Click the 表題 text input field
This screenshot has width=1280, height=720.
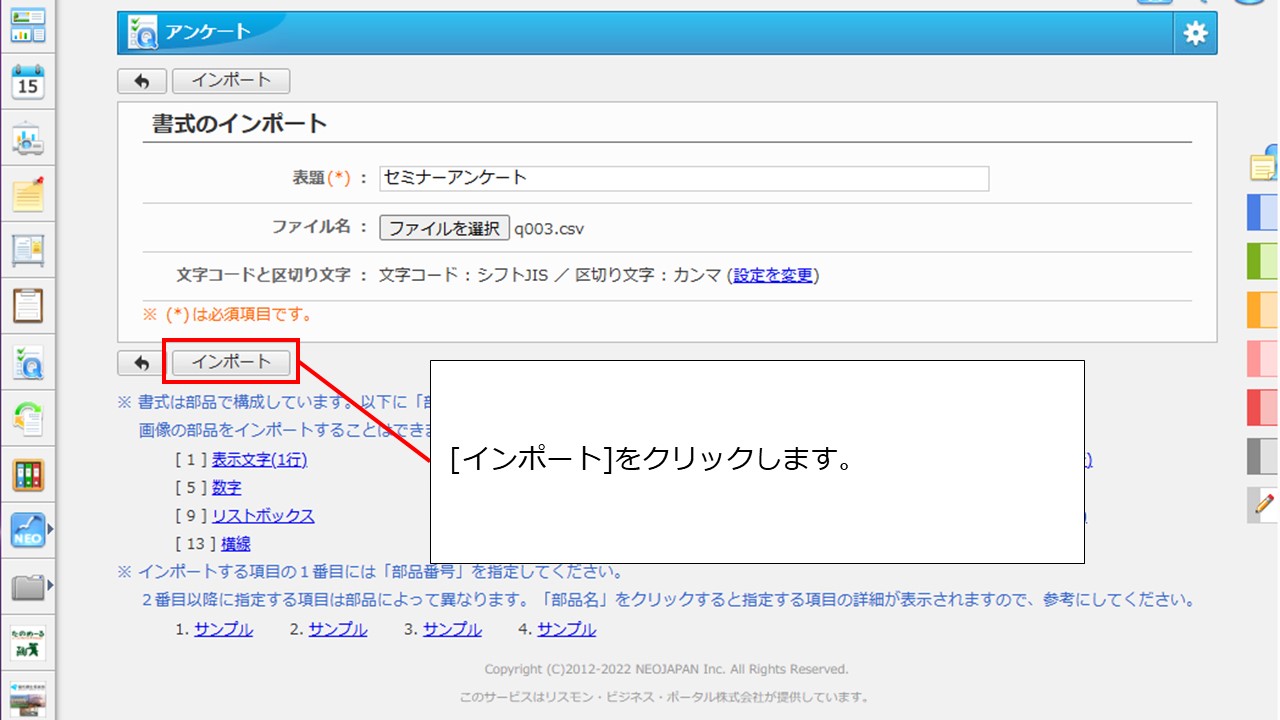[684, 178]
